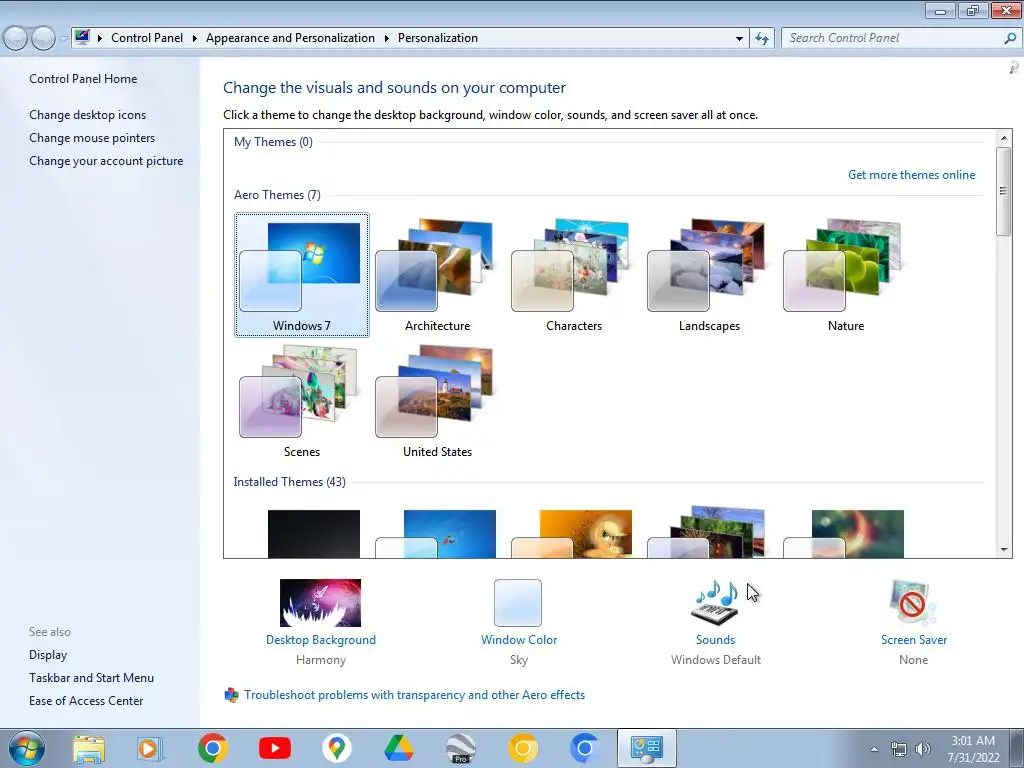Click the Back navigation button
The height and width of the screenshot is (768, 1024).
[16, 39]
